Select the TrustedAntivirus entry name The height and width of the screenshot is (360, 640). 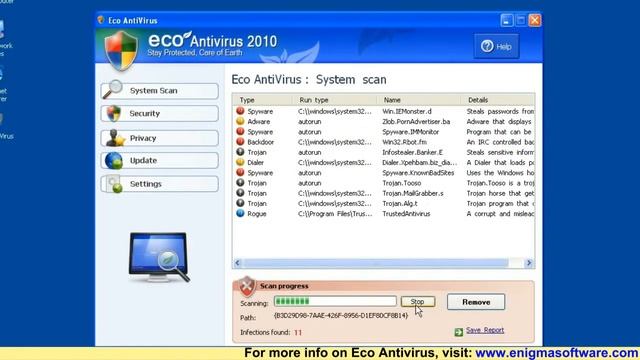(x=406, y=213)
